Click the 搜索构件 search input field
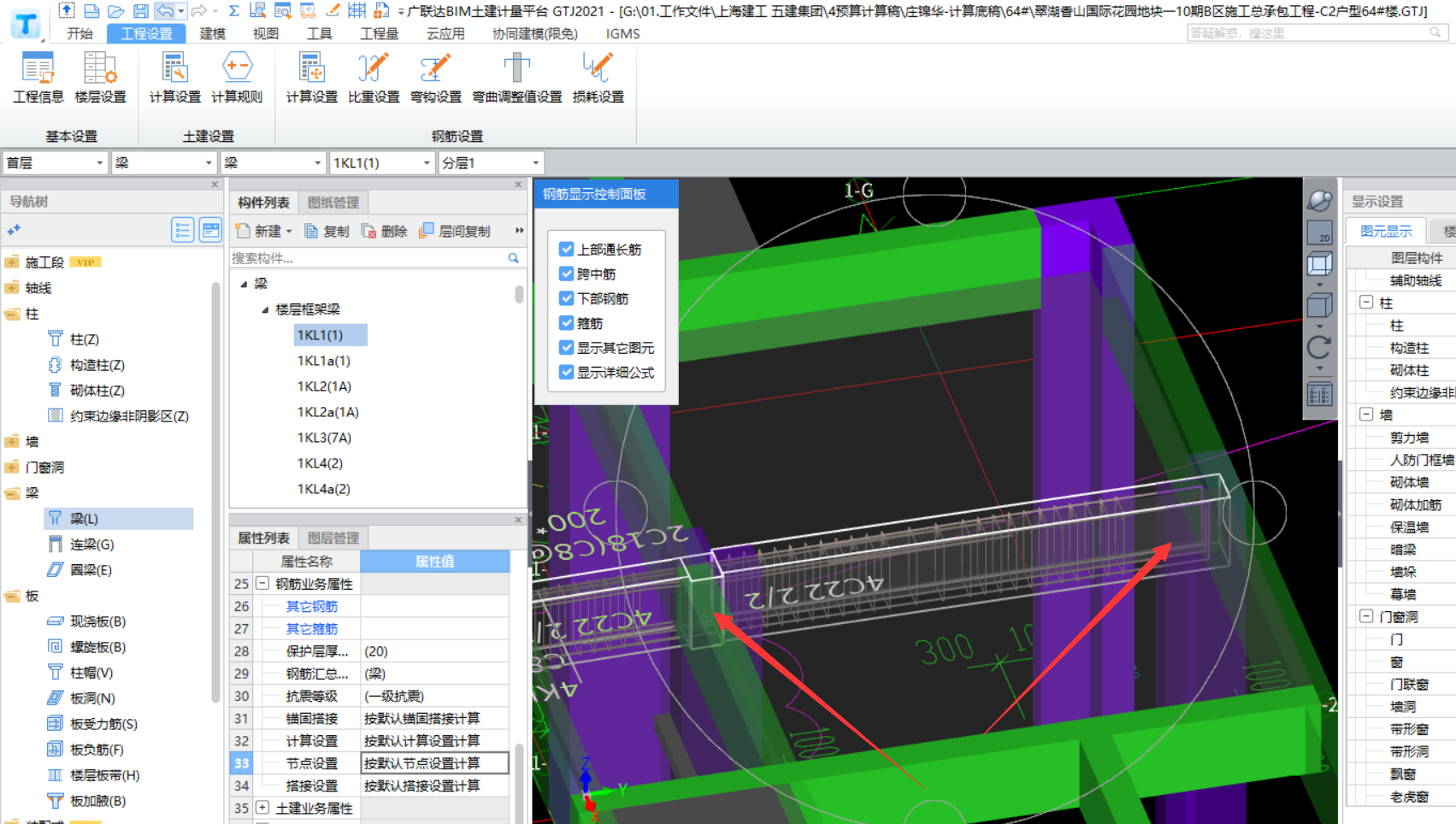The height and width of the screenshot is (824, 1456). (x=368, y=258)
